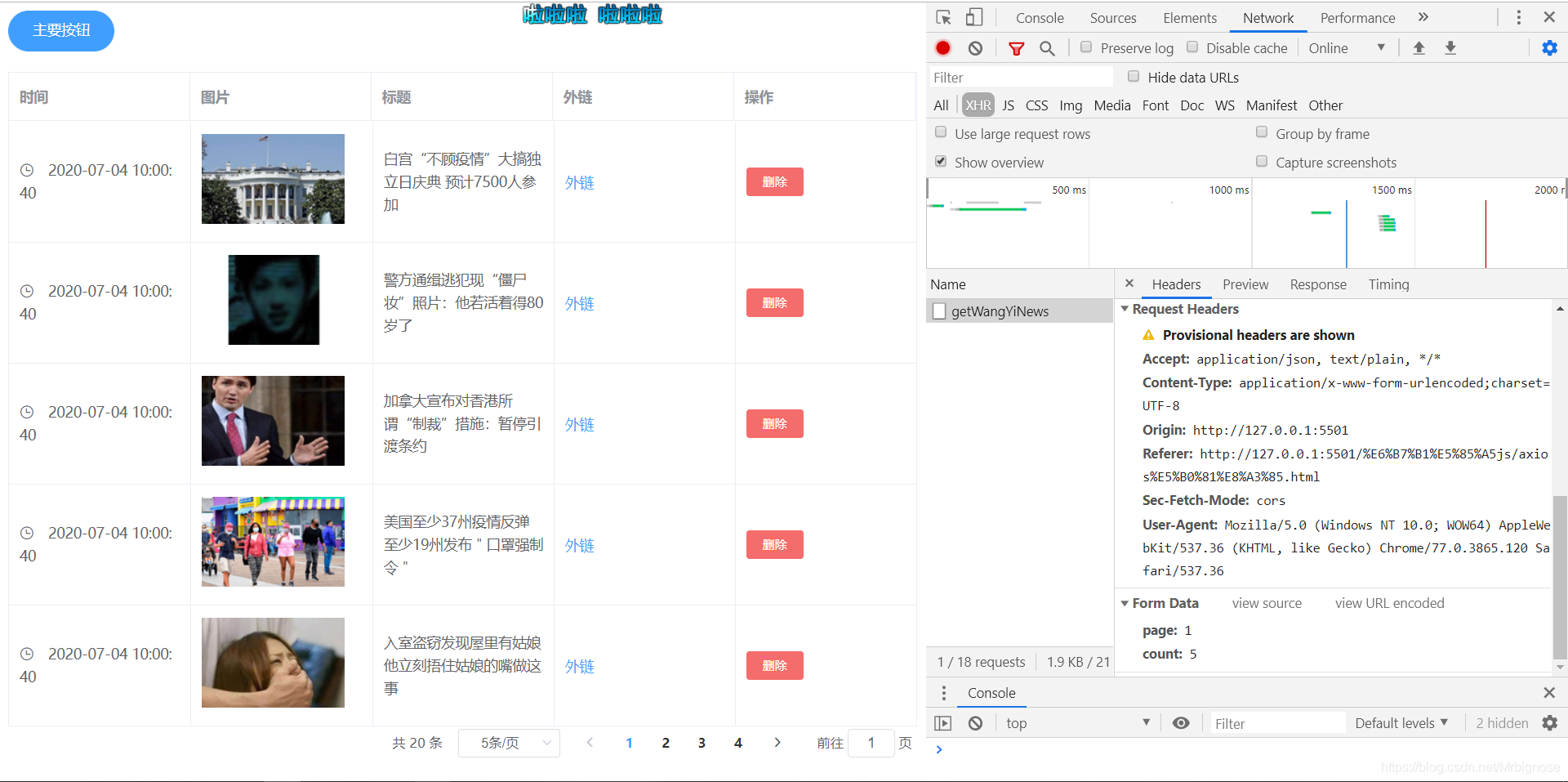Toggle the device toolbar emulation icon
Viewport: 1568px width, 782px height.
(973, 16)
